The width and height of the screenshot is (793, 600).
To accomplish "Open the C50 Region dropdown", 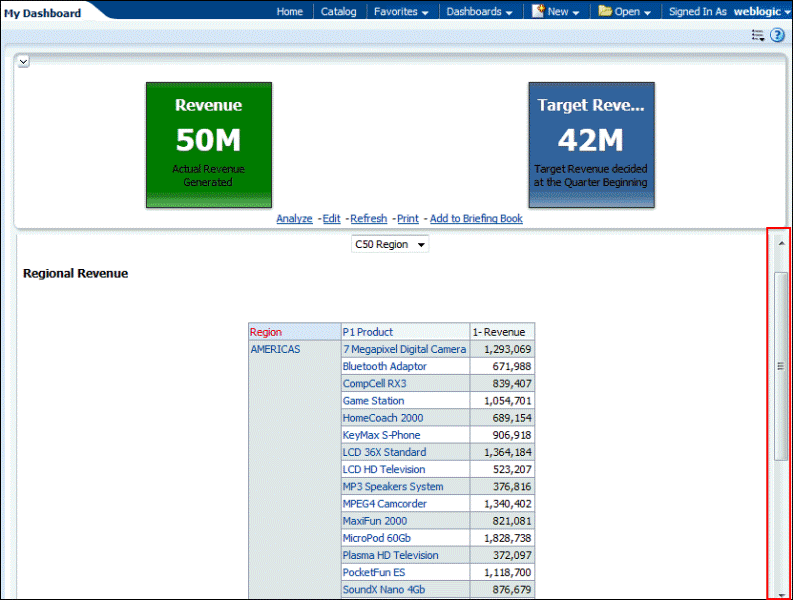I will pos(390,244).
